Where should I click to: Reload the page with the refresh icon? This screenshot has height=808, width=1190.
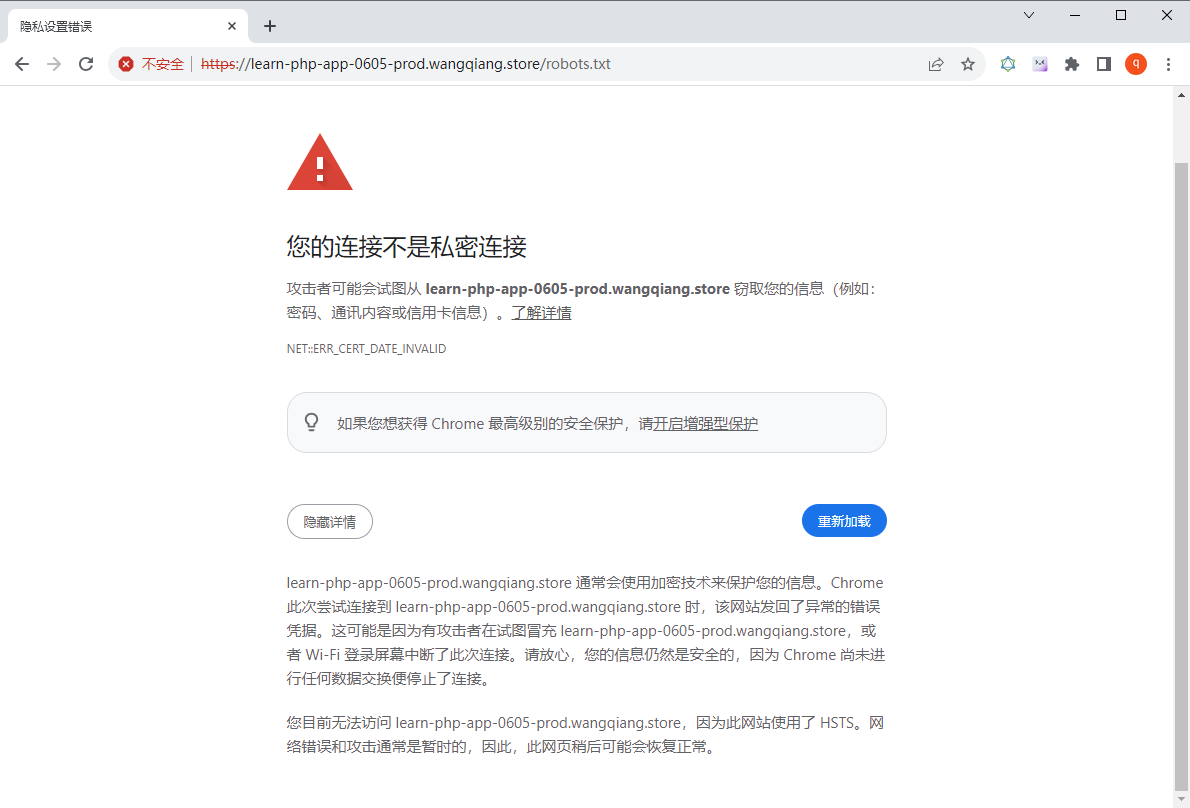click(x=86, y=64)
